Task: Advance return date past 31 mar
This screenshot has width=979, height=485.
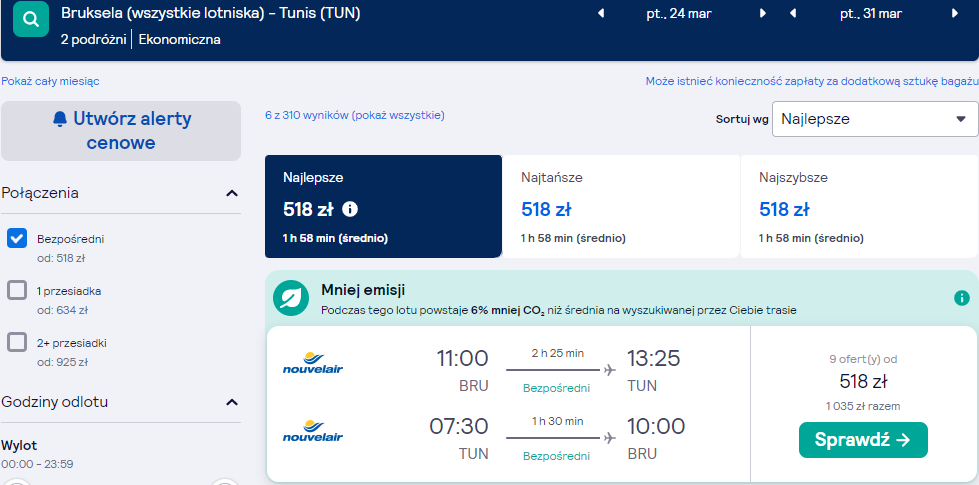Action: point(955,13)
